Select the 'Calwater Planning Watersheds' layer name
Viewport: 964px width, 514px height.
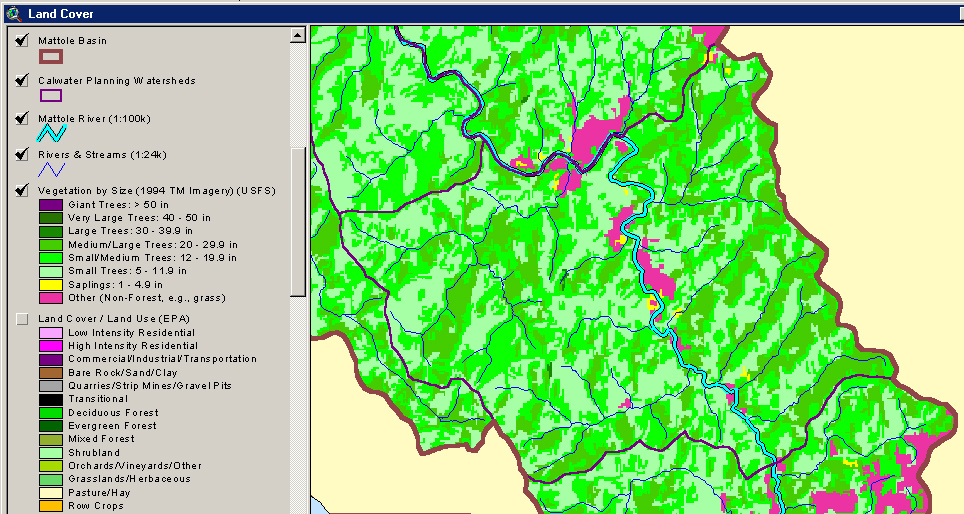tap(117, 81)
